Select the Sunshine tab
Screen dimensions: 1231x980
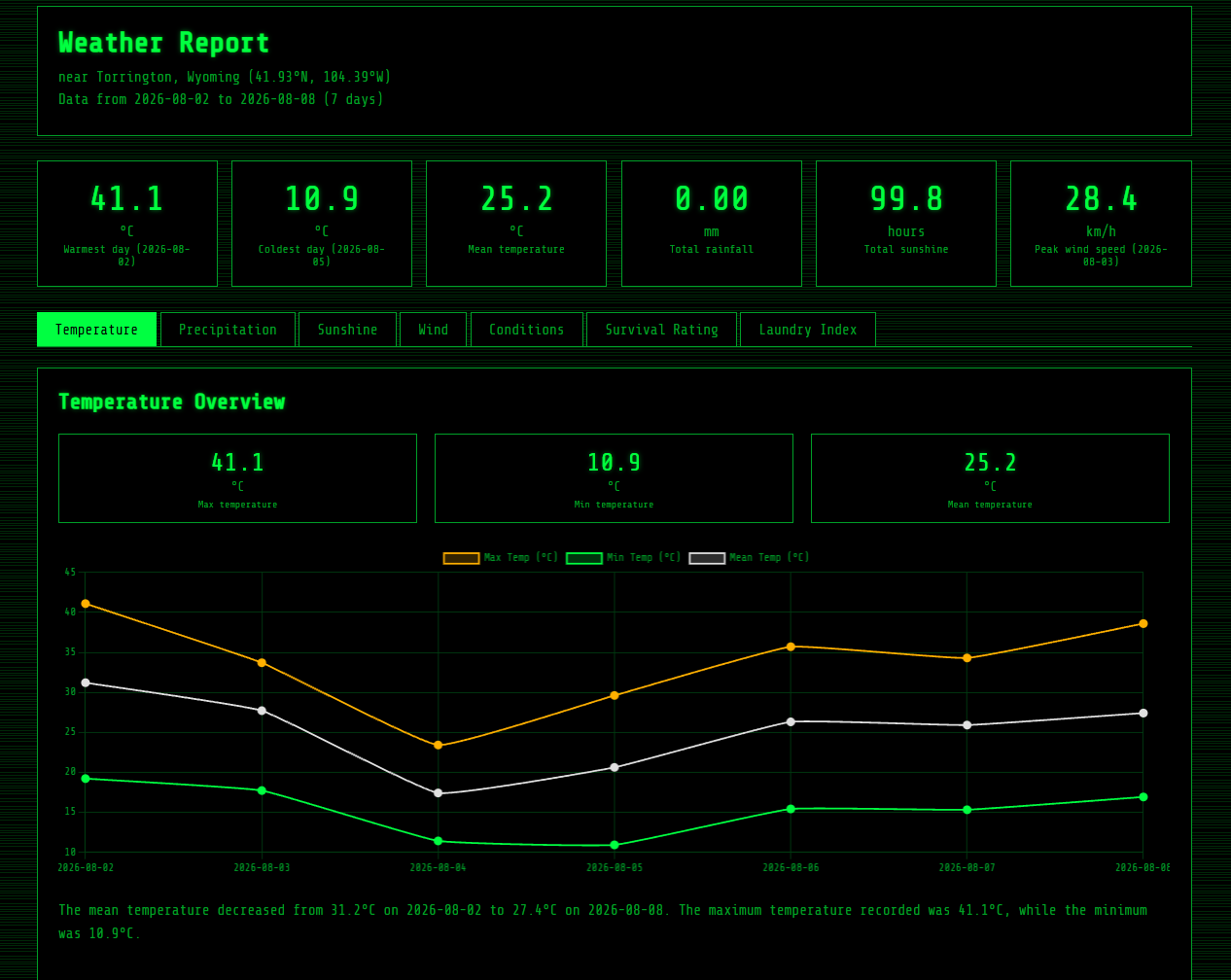tap(347, 330)
